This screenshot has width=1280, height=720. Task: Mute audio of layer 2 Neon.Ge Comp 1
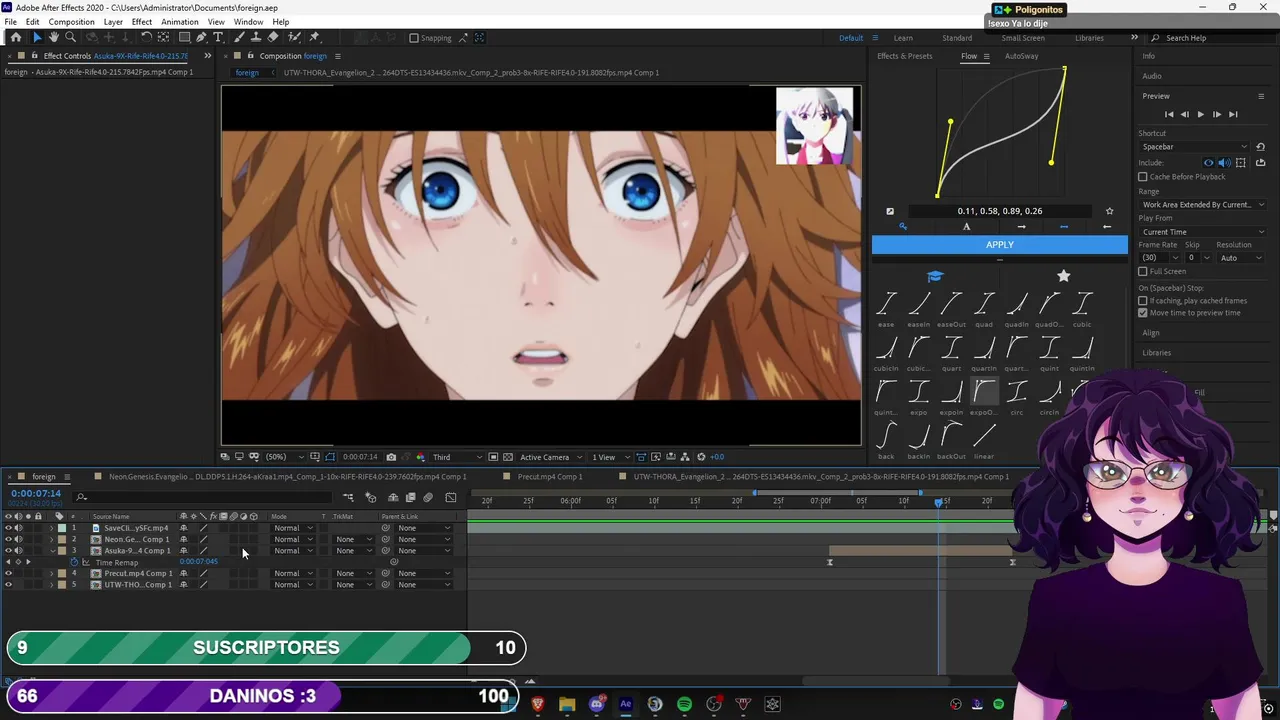[x=18, y=539]
